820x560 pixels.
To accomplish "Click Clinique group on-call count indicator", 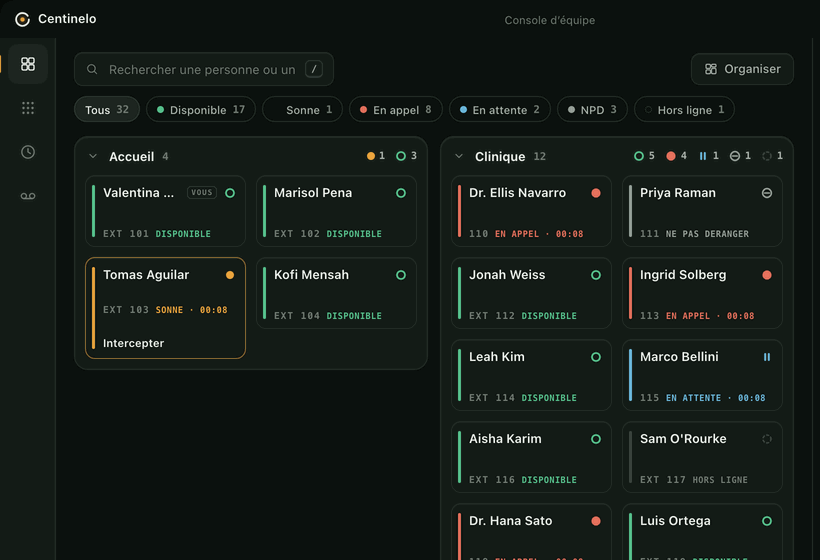I will click(677, 156).
